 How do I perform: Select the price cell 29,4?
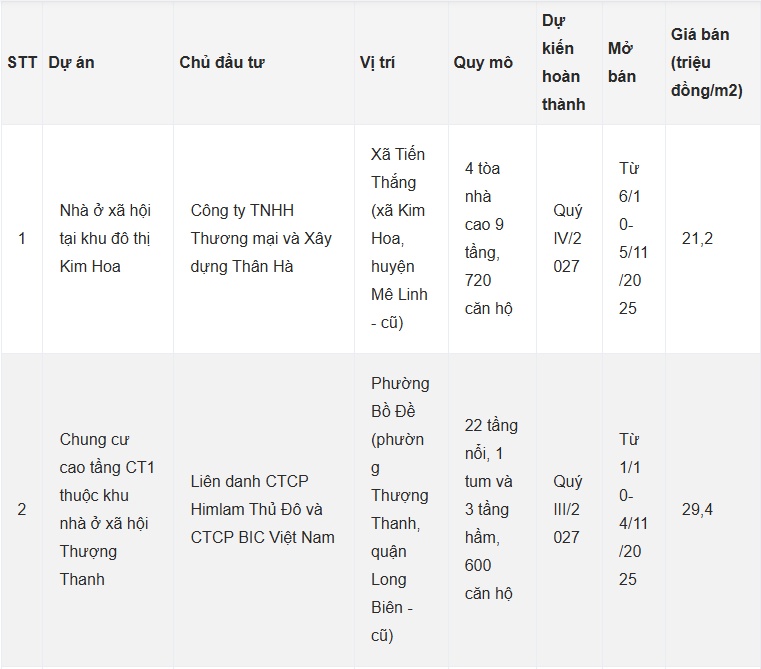click(x=697, y=509)
